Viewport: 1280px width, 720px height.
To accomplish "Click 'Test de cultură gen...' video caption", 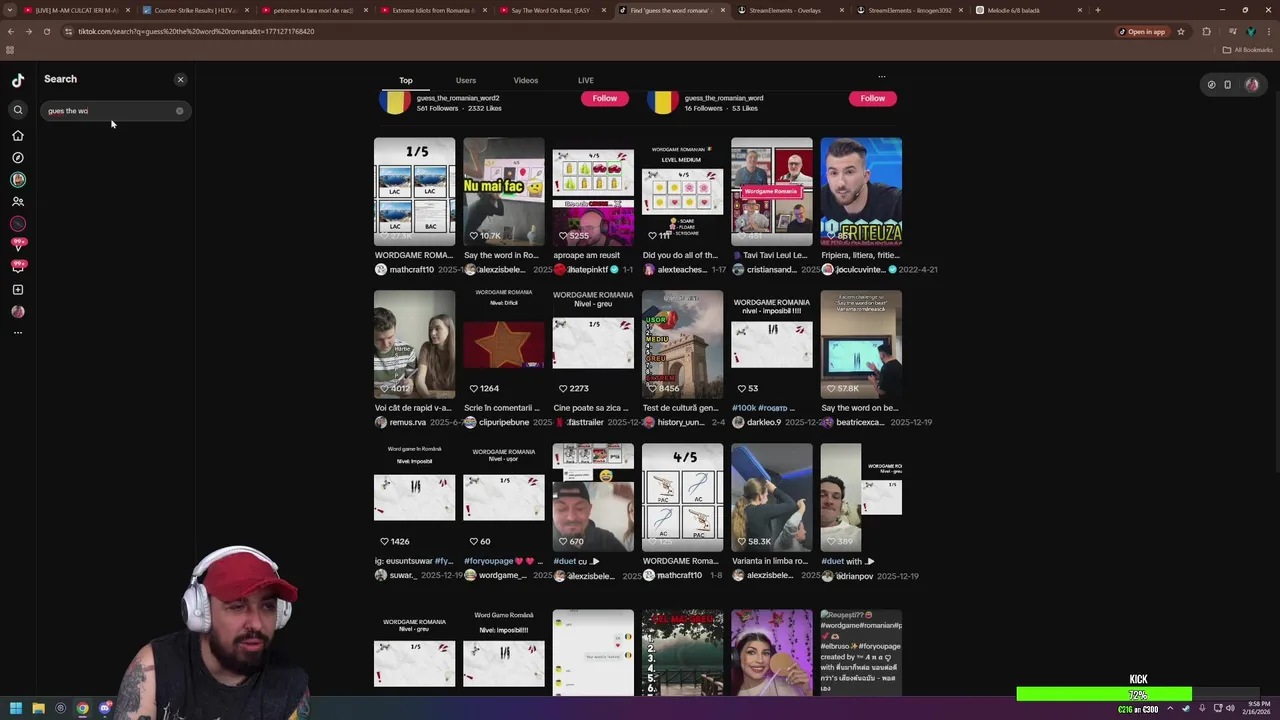I will click(x=680, y=408).
